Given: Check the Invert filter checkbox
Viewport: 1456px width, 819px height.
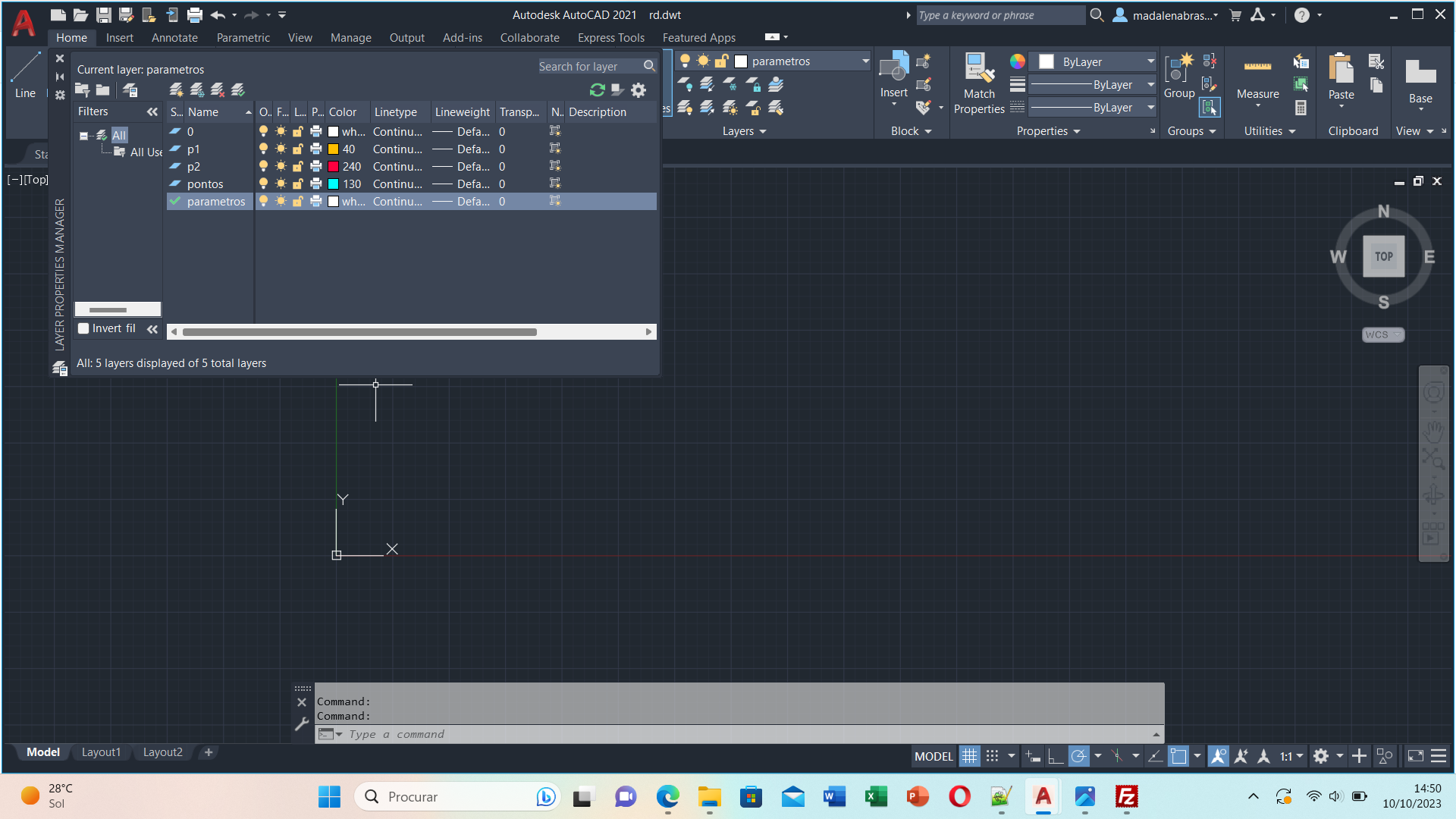Looking at the screenshot, I should [x=84, y=328].
